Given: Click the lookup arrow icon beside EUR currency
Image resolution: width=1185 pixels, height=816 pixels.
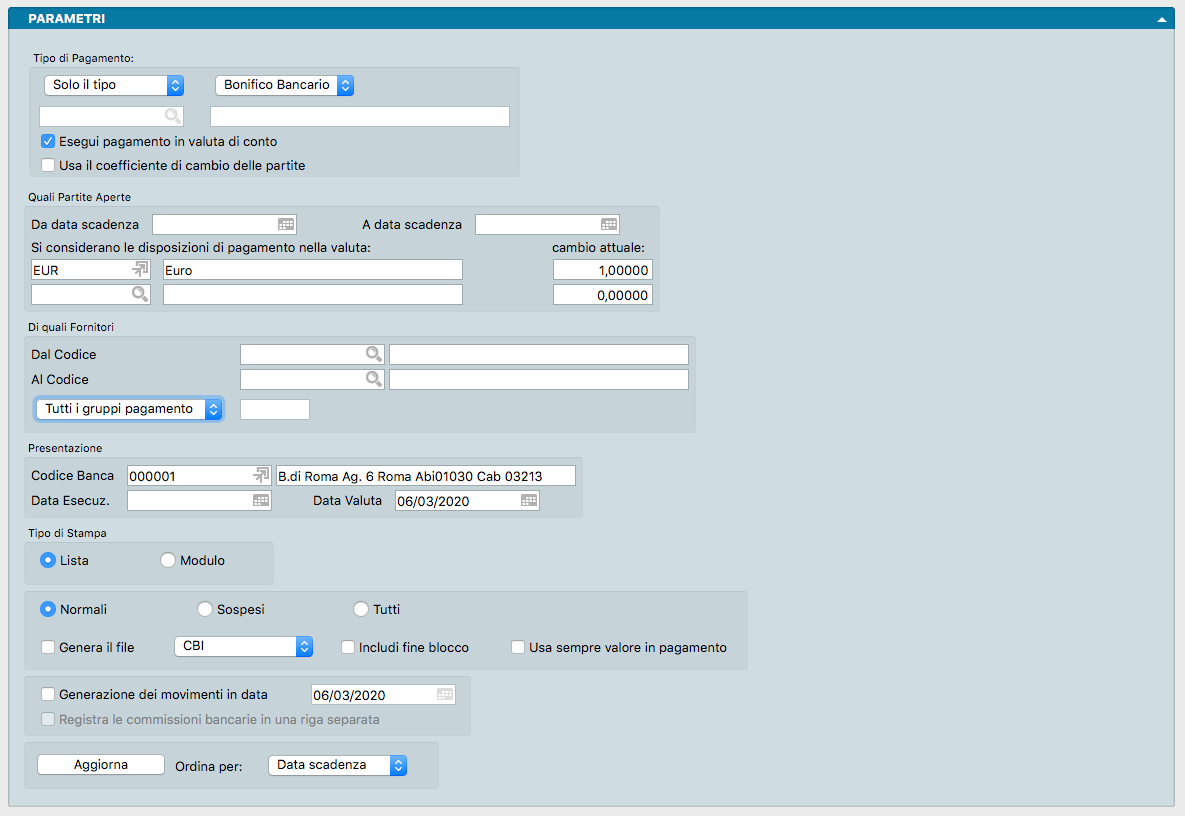Looking at the screenshot, I should 140,270.
